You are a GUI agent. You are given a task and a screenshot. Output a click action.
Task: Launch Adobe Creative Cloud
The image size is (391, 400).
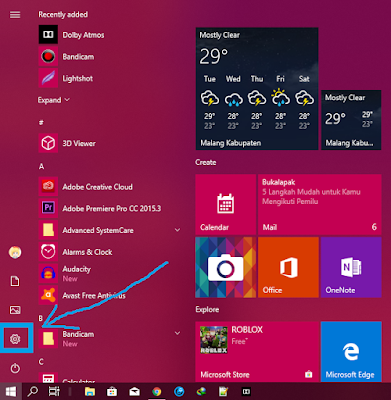tap(86, 187)
